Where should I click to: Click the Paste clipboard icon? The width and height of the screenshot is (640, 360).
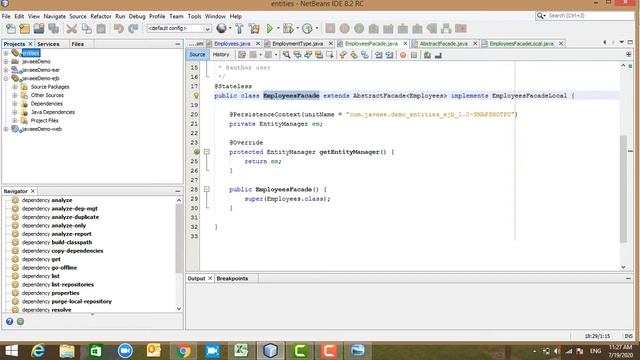101,29
